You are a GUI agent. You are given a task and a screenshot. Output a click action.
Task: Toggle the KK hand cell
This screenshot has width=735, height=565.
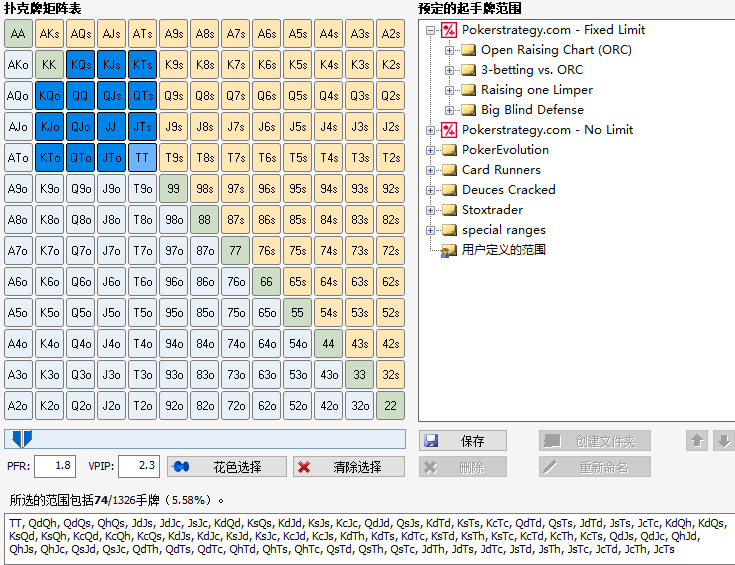[x=49, y=65]
